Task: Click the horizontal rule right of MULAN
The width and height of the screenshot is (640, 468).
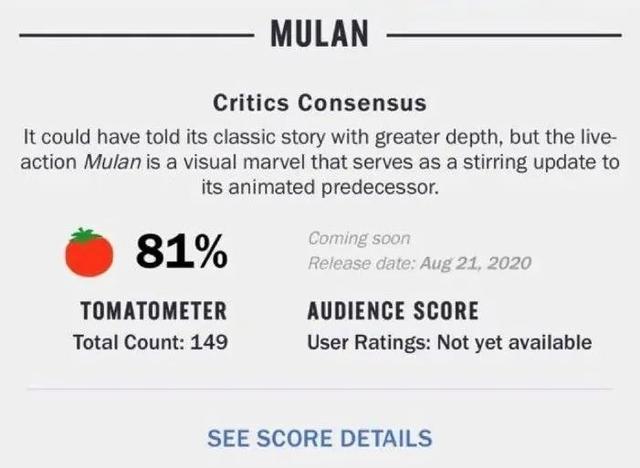Action: (x=504, y=35)
